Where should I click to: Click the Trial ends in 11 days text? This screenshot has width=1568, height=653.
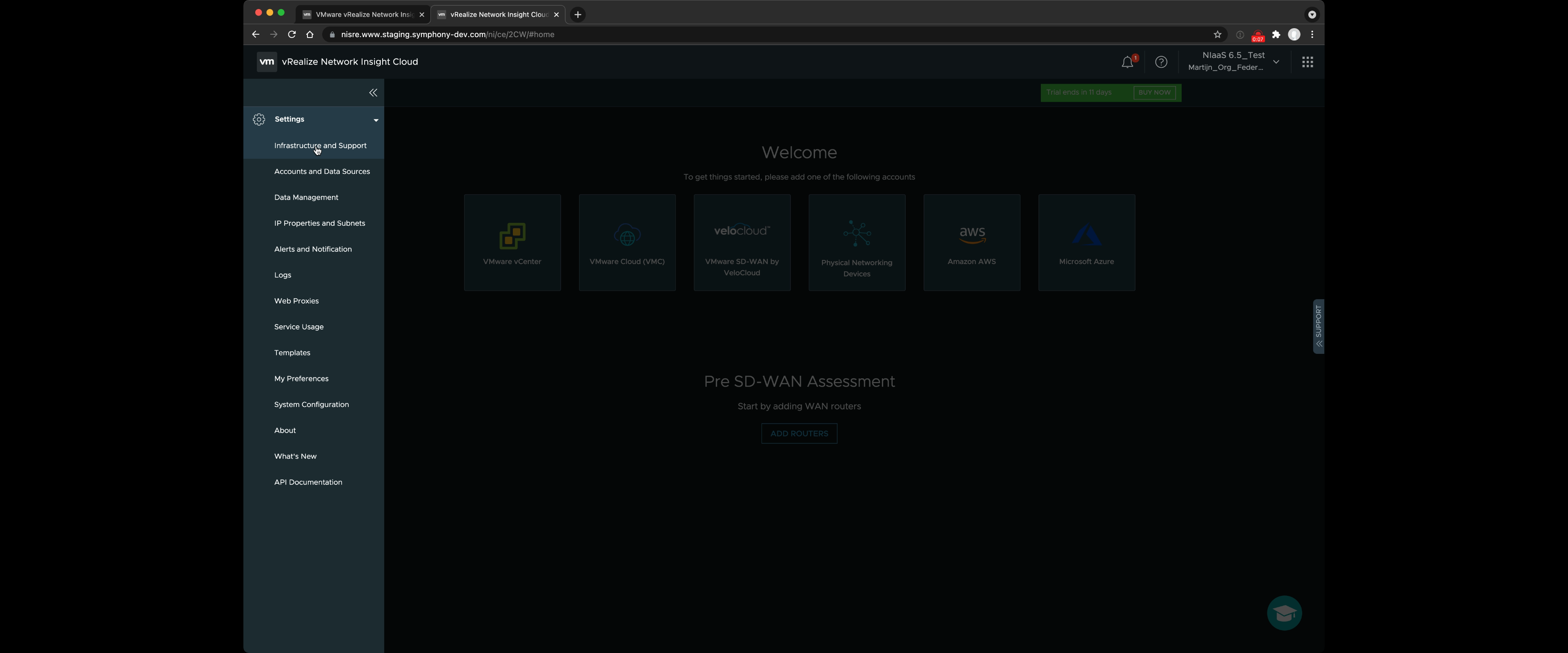coord(1078,93)
